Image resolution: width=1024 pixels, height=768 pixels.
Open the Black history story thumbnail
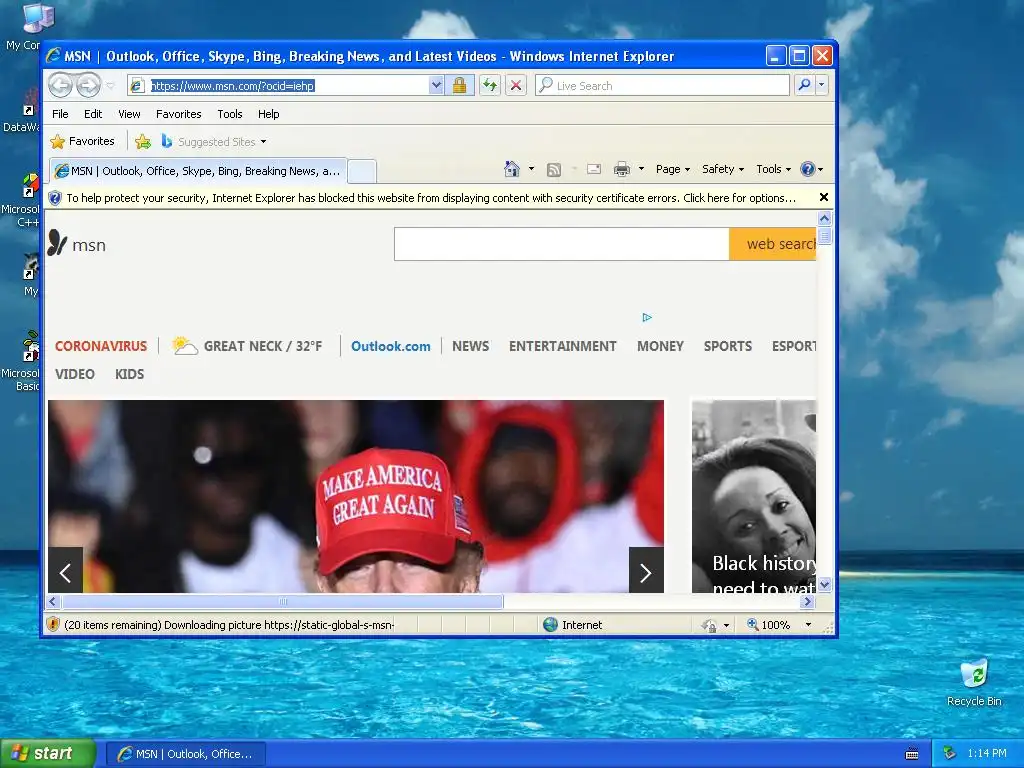click(x=754, y=496)
